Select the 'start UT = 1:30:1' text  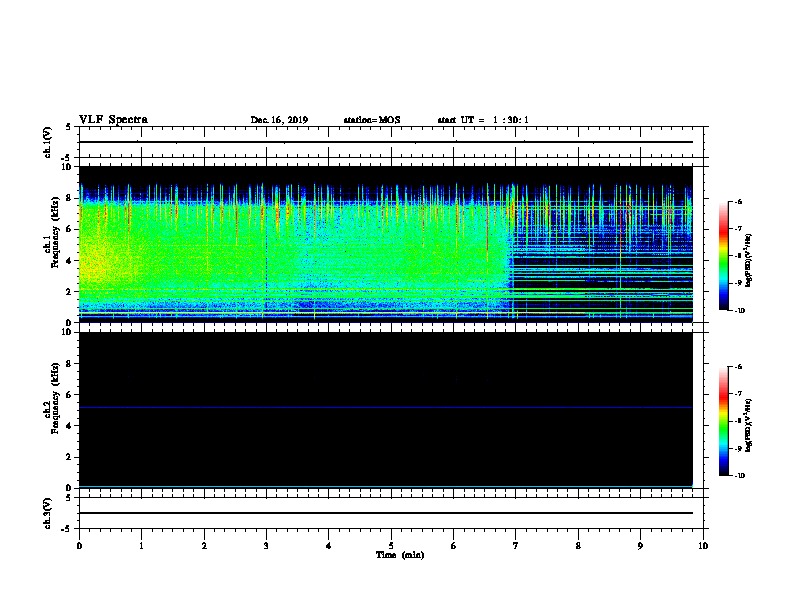coord(483,120)
